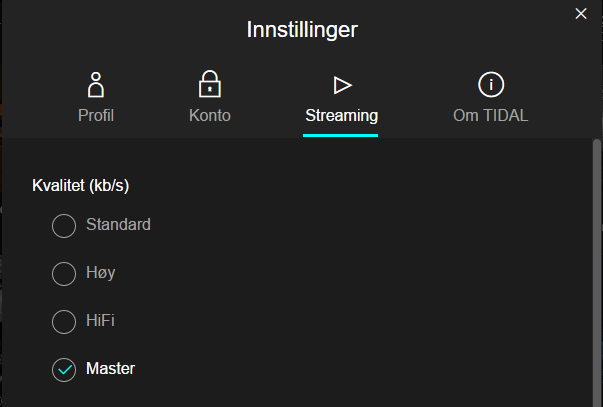This screenshot has height=407, width=603.
Task: Click the Konto padlock icon
Action: pos(210,84)
